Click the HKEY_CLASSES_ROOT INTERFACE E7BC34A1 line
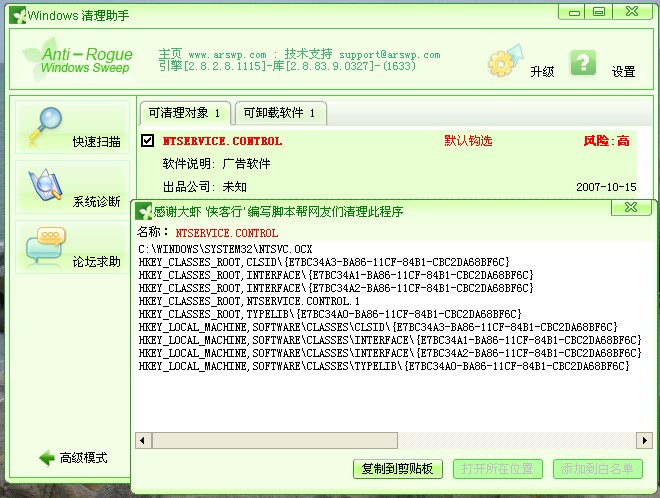This screenshot has height=498, width=660. (x=336, y=275)
